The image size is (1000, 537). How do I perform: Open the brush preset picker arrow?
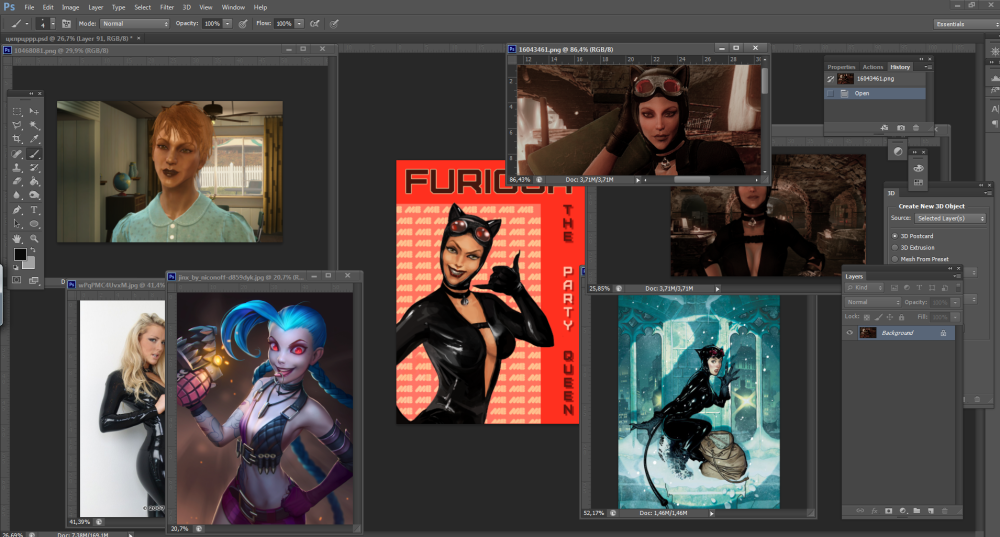click(x=52, y=24)
